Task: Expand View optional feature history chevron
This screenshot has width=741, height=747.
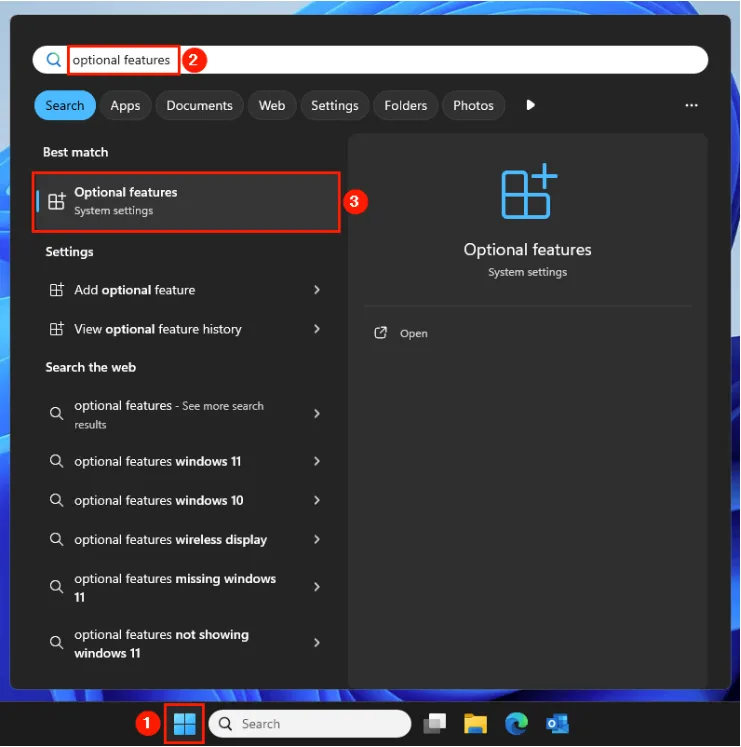Action: 317,329
